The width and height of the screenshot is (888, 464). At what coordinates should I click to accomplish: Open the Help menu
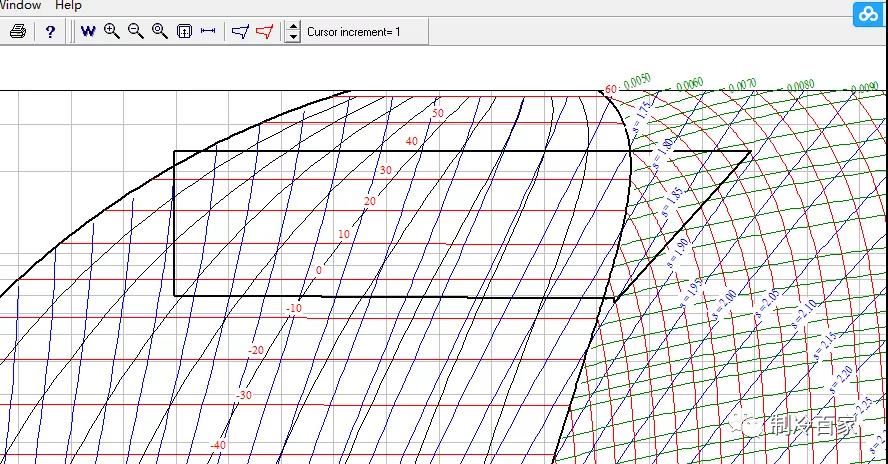click(68, 6)
